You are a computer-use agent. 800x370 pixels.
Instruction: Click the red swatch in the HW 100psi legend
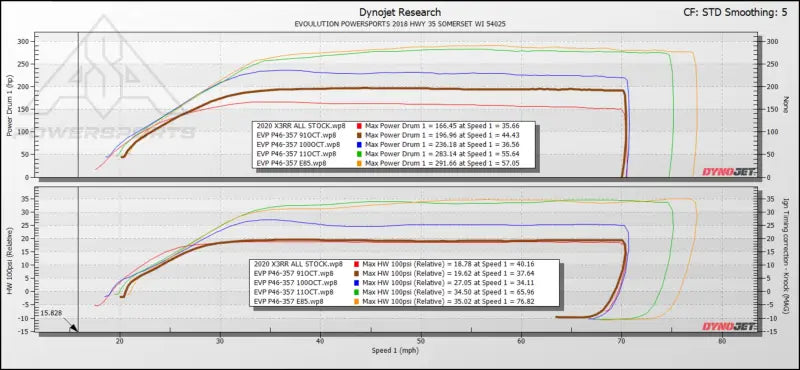click(357, 264)
